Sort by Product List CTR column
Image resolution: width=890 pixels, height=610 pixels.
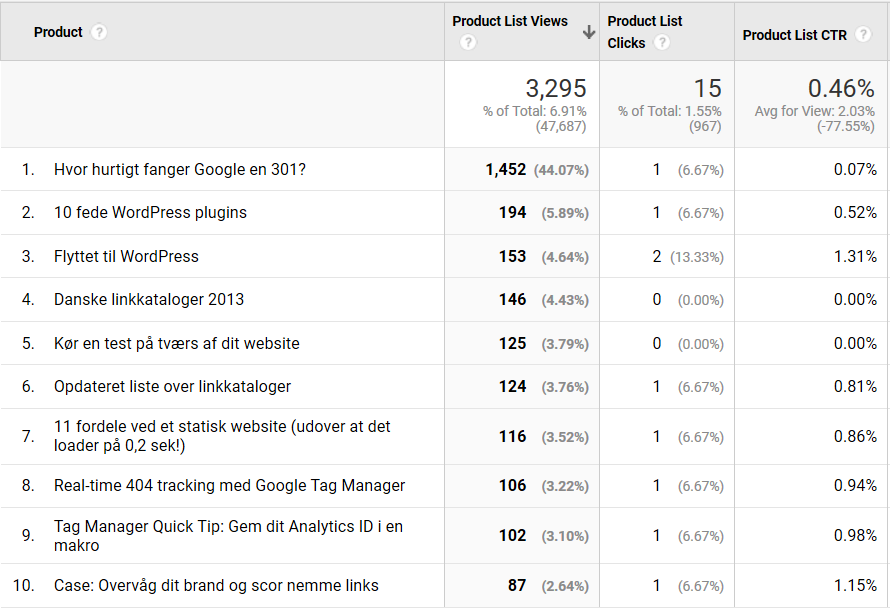pyautogui.click(x=794, y=35)
